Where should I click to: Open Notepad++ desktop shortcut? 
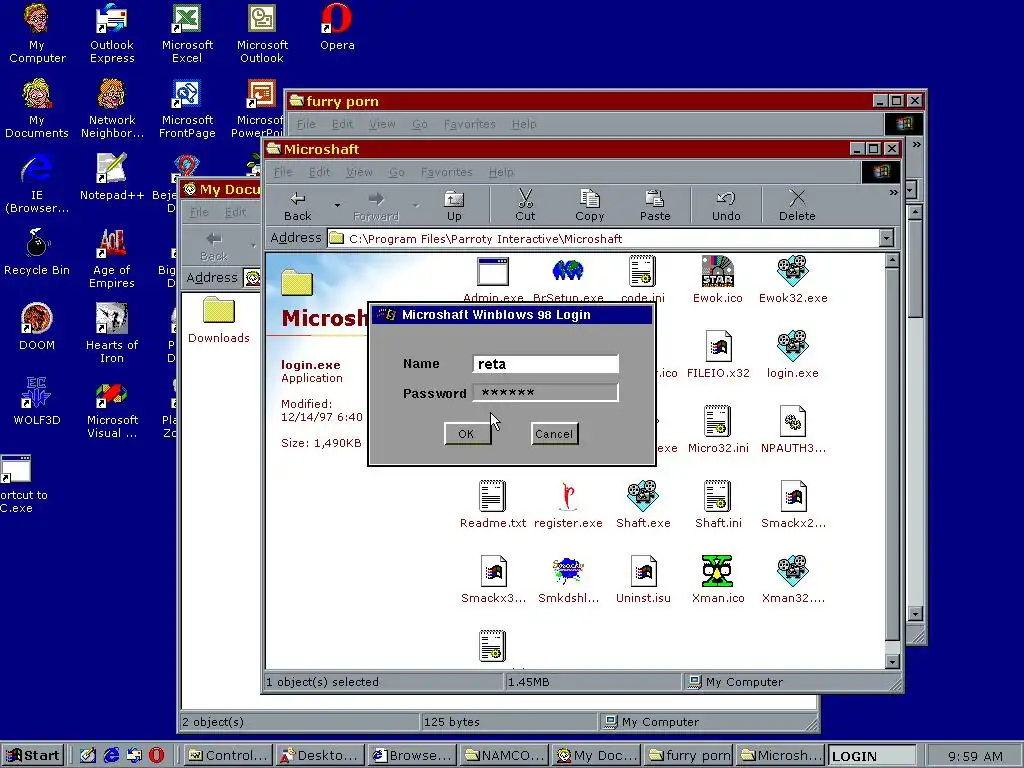(112, 177)
